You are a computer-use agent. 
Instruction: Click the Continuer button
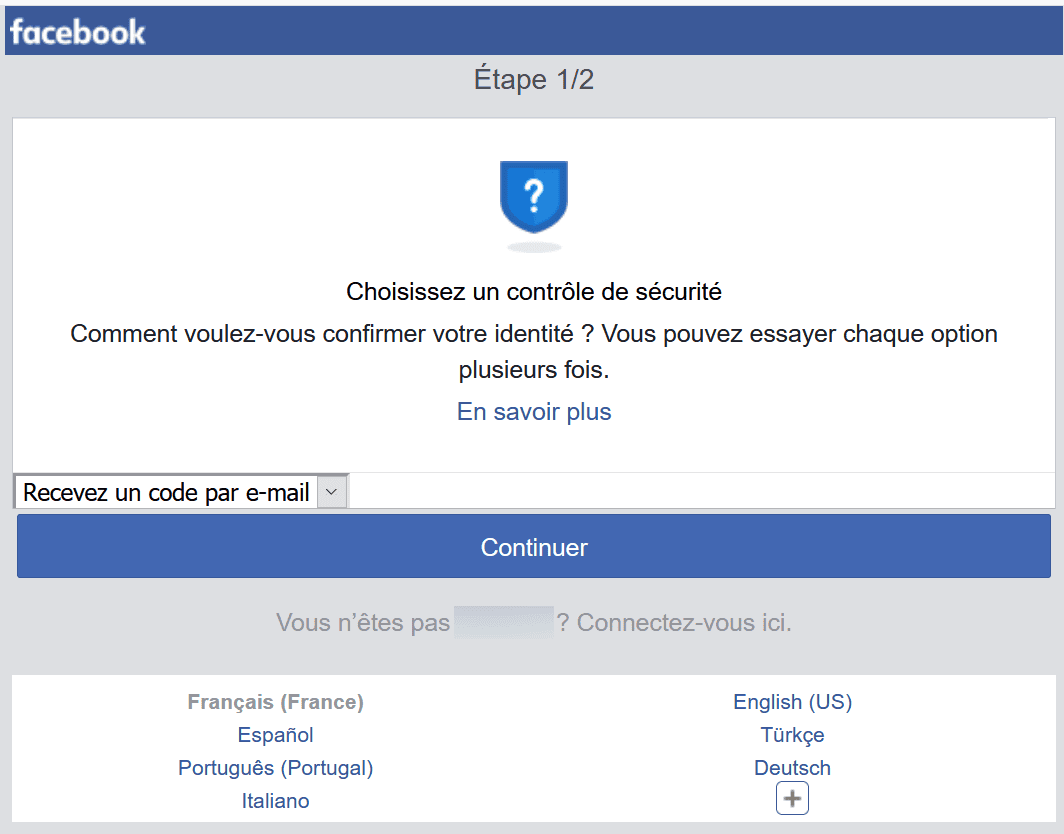534,547
